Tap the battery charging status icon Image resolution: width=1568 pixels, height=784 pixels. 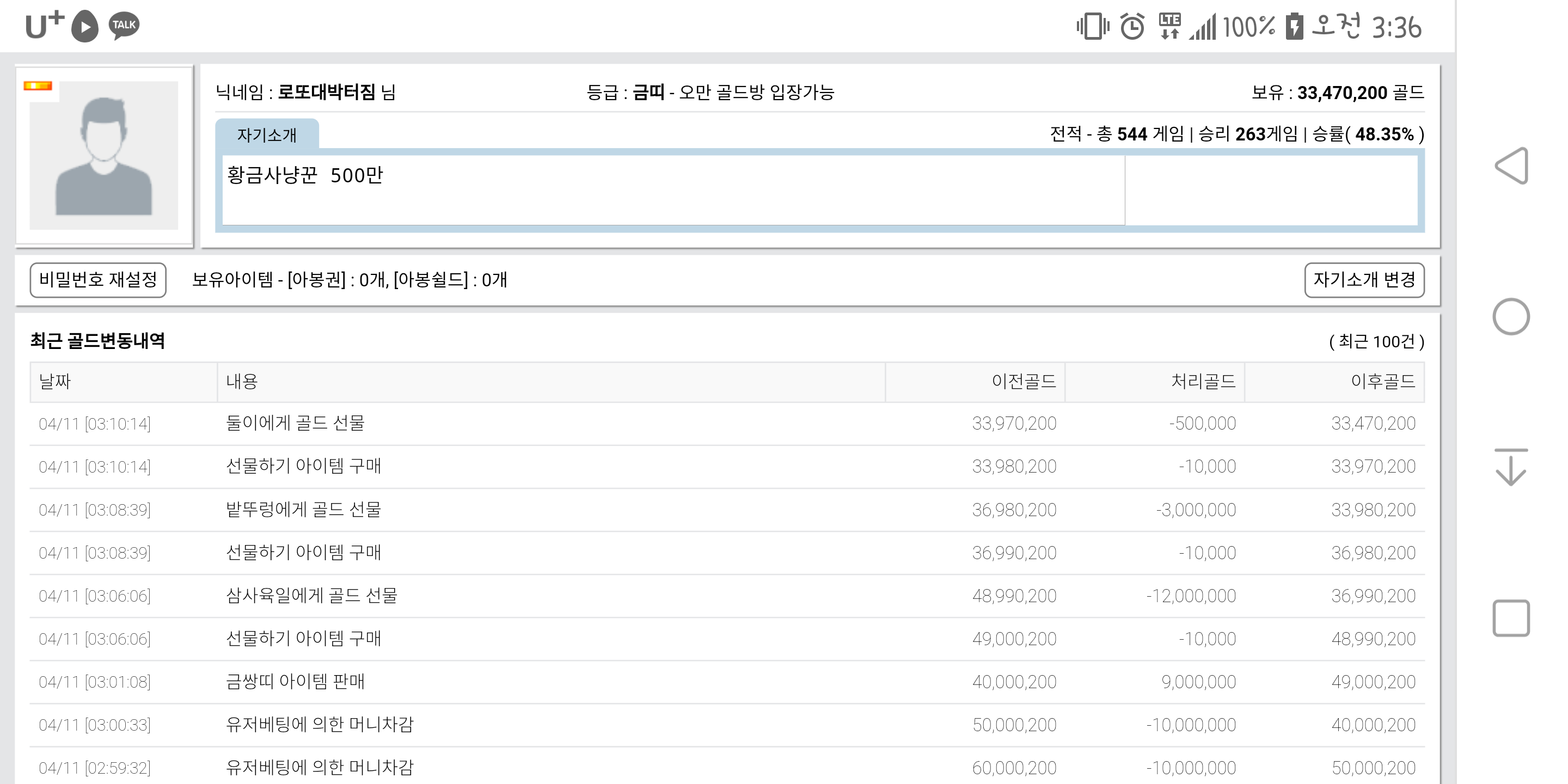1294,27
